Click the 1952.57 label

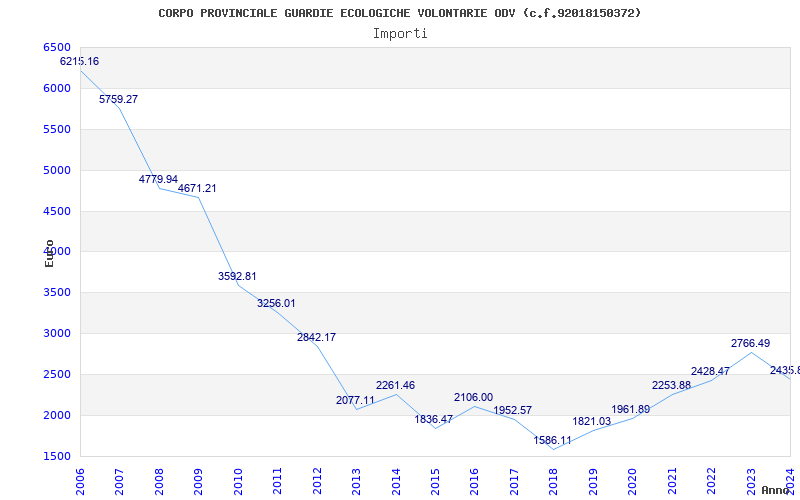click(513, 410)
